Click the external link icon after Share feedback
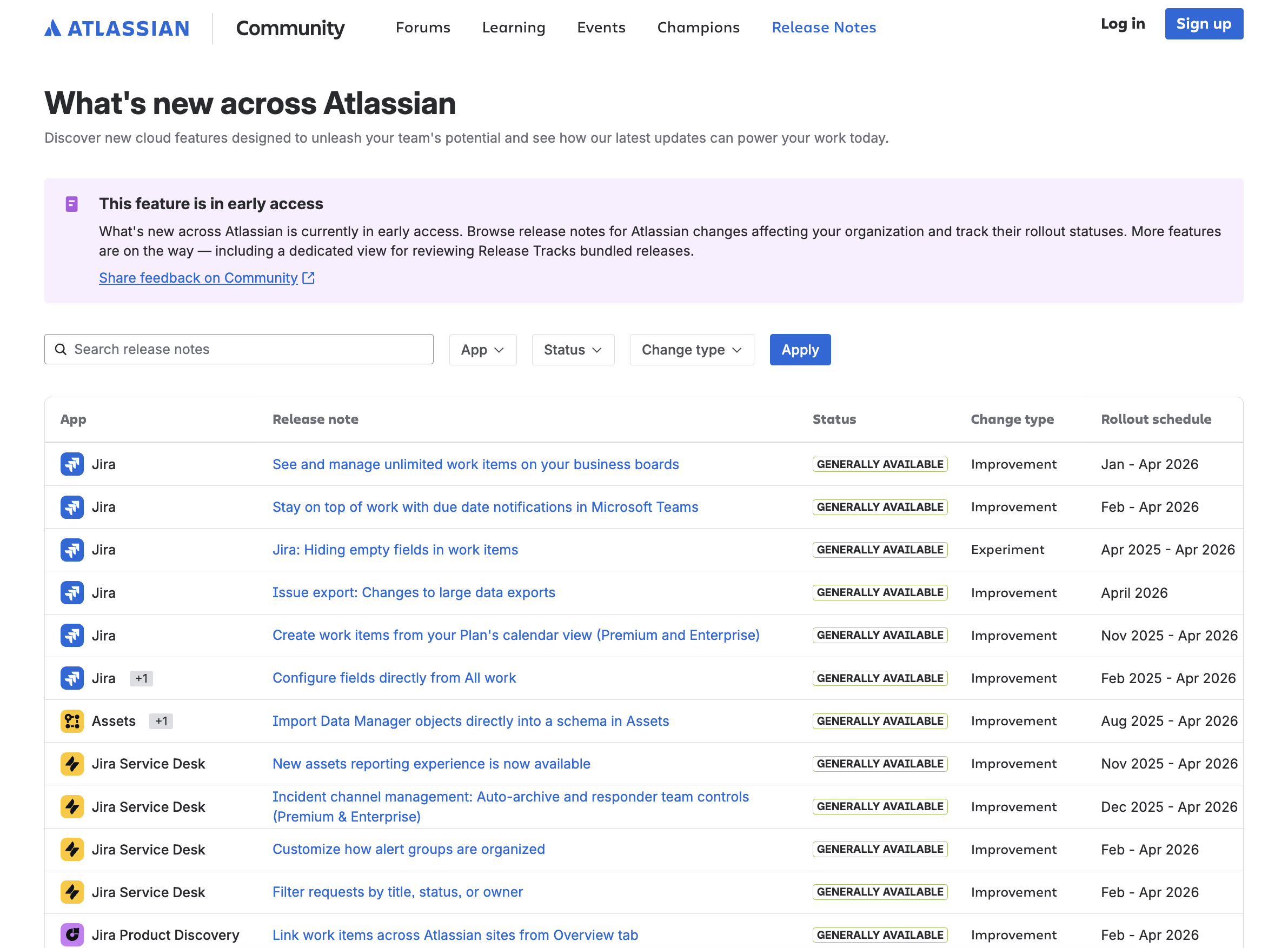 click(308, 278)
